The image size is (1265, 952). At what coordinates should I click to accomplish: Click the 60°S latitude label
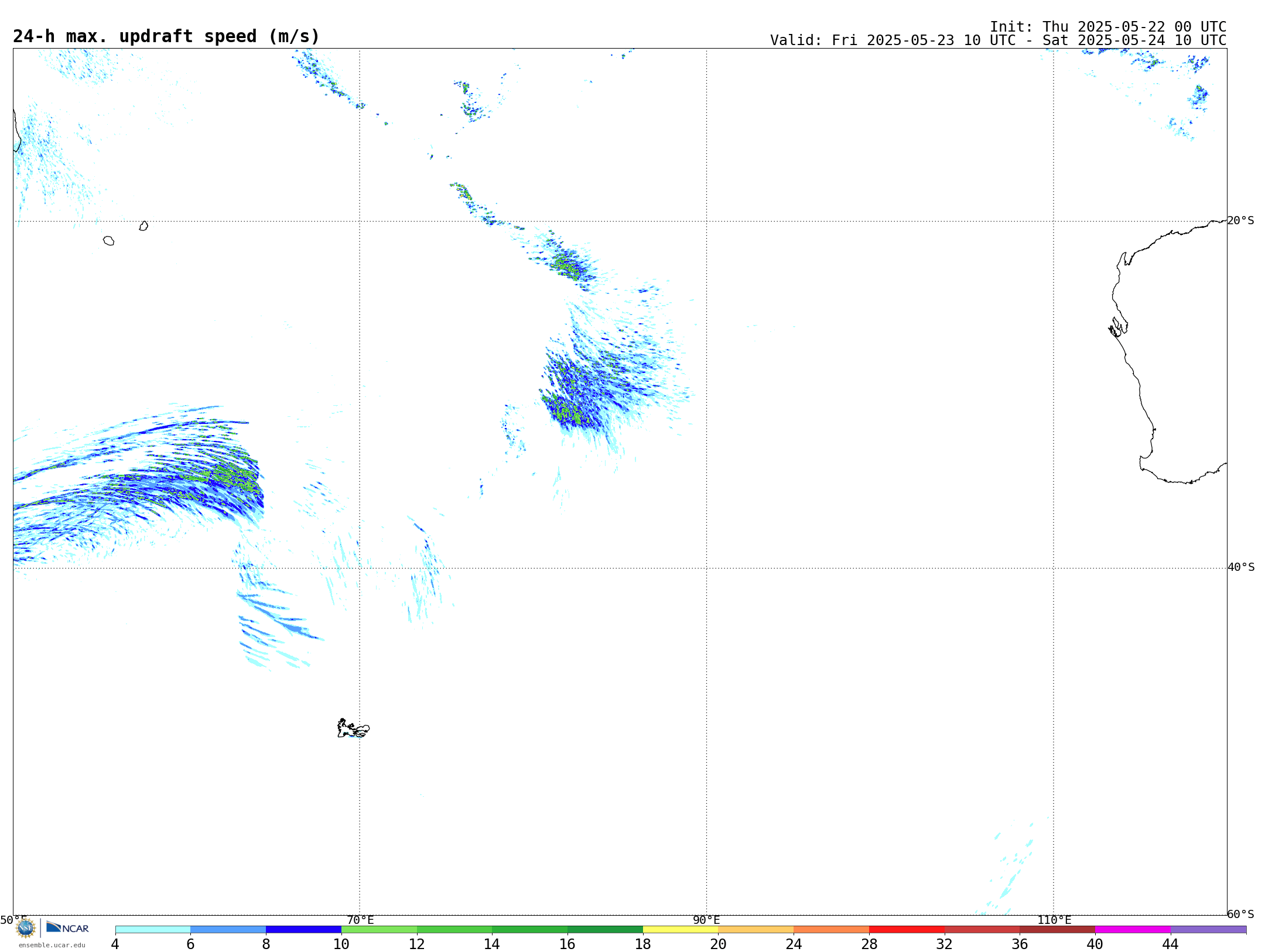click(x=1241, y=914)
